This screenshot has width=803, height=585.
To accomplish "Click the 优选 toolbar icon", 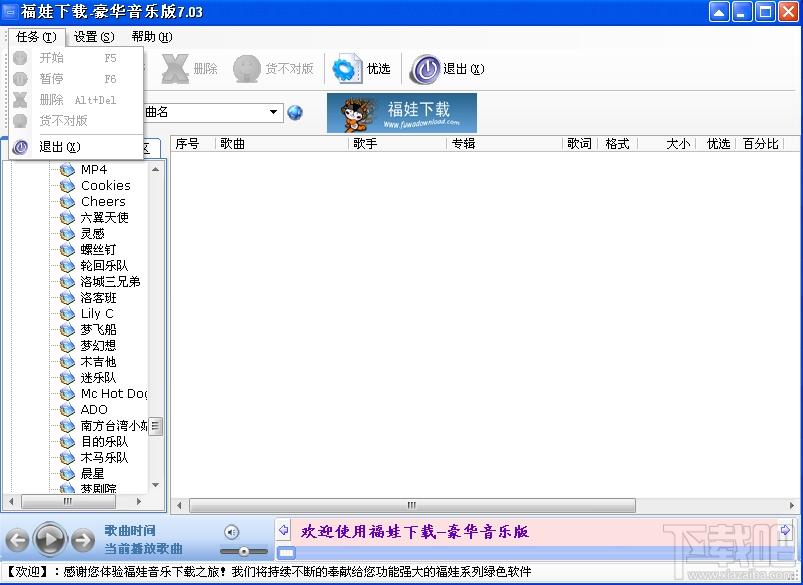I will (347, 69).
